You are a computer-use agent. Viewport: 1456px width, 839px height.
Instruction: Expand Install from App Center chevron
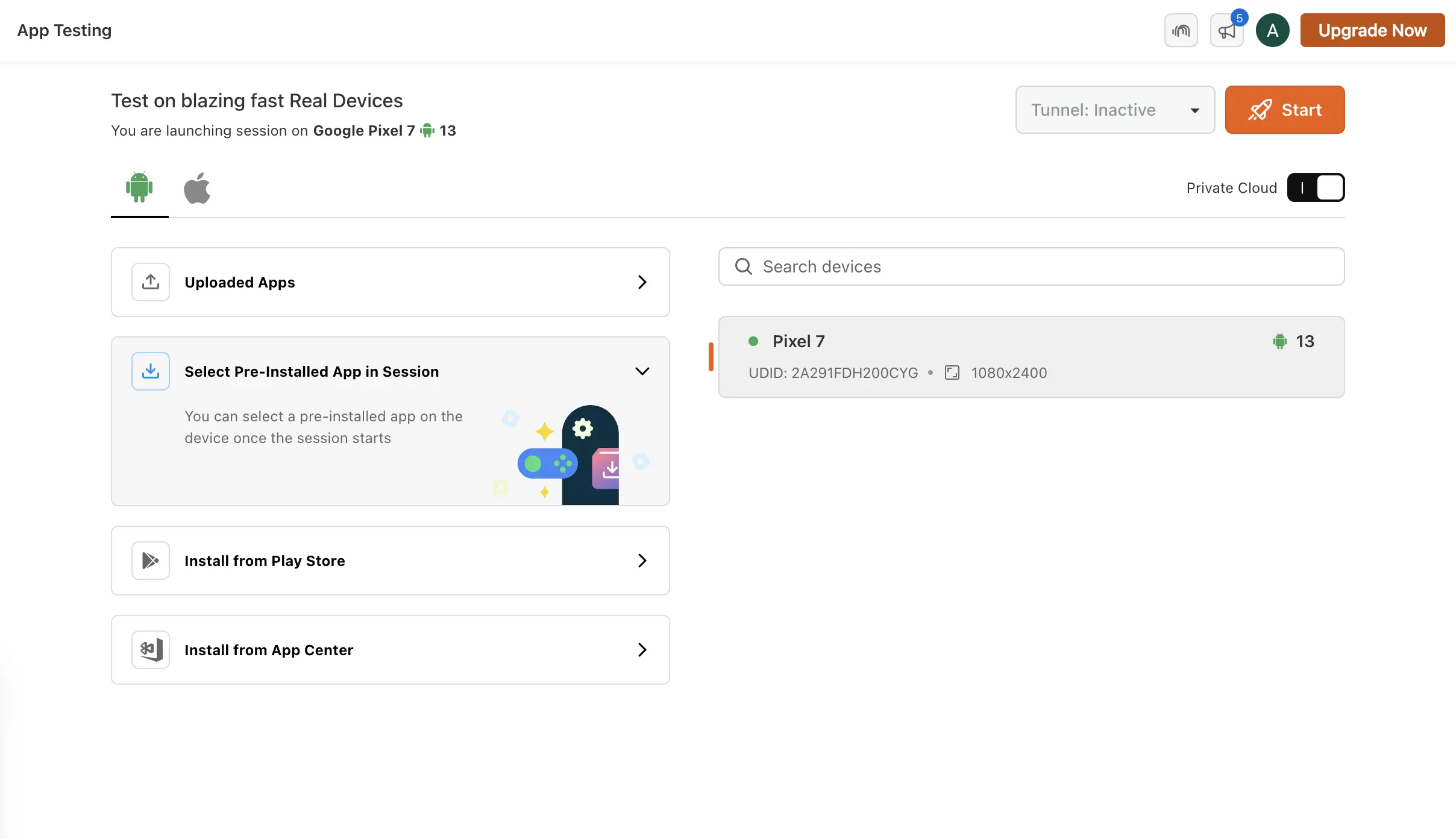(642, 650)
